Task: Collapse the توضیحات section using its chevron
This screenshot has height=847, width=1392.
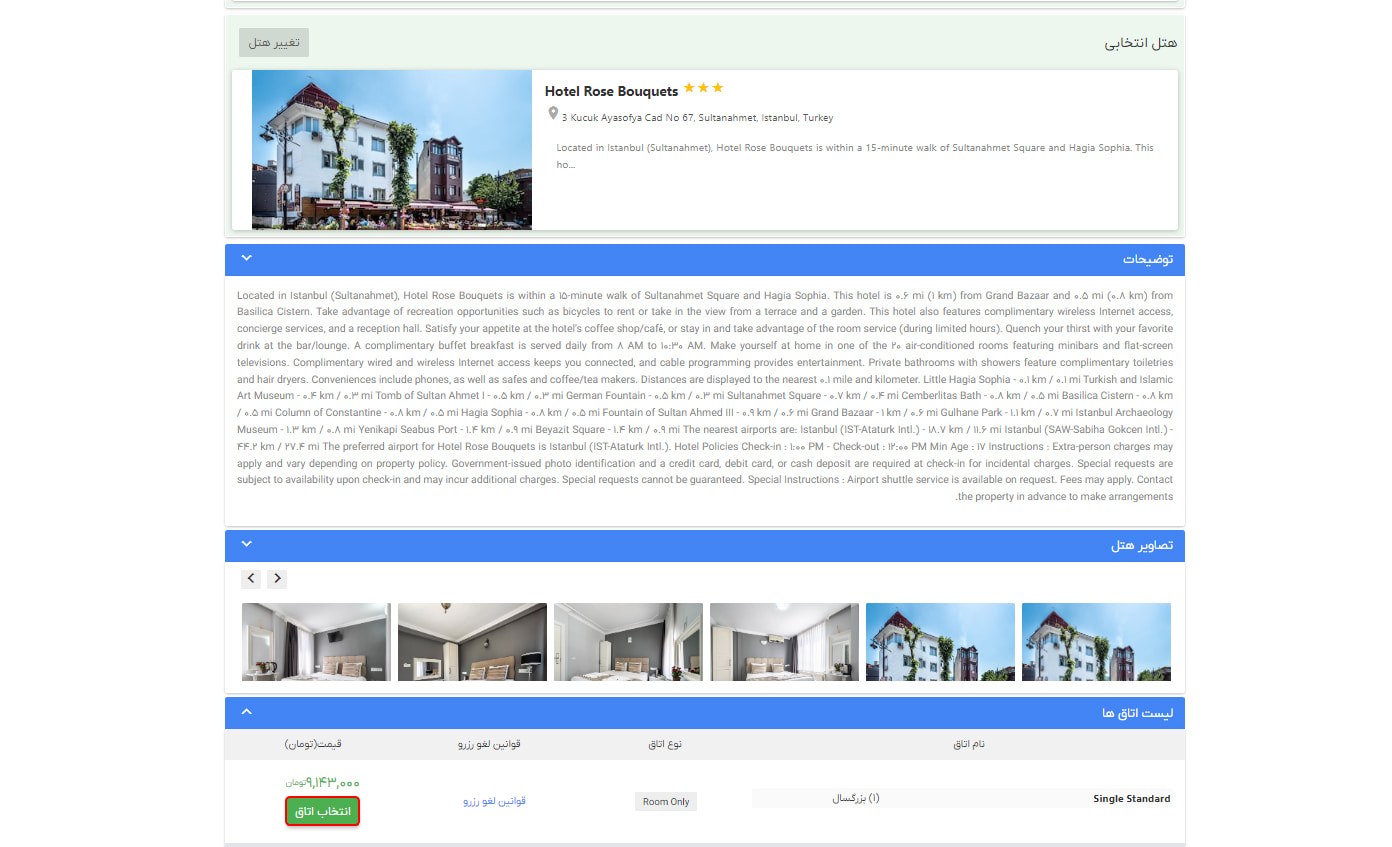Action: point(247,259)
